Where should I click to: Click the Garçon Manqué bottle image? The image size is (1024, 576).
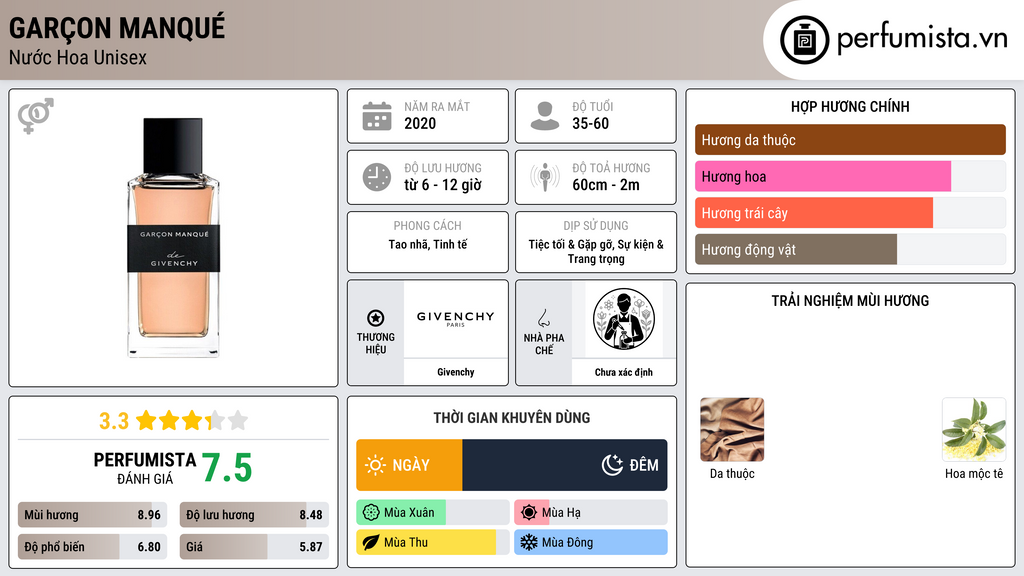173,238
